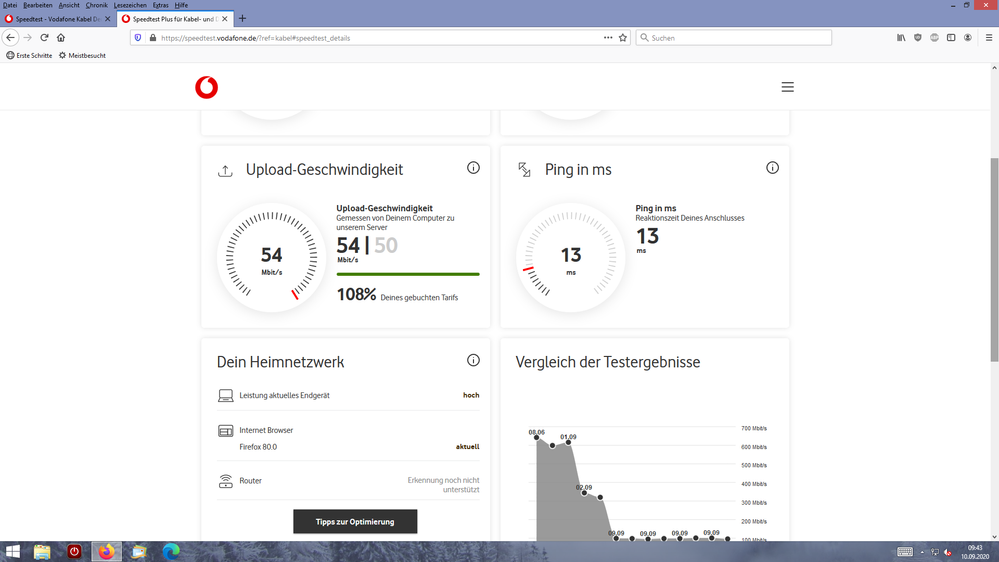Screen dimensions: 999x562
Task: Click the 02.09 chart data point
Action: point(584,493)
